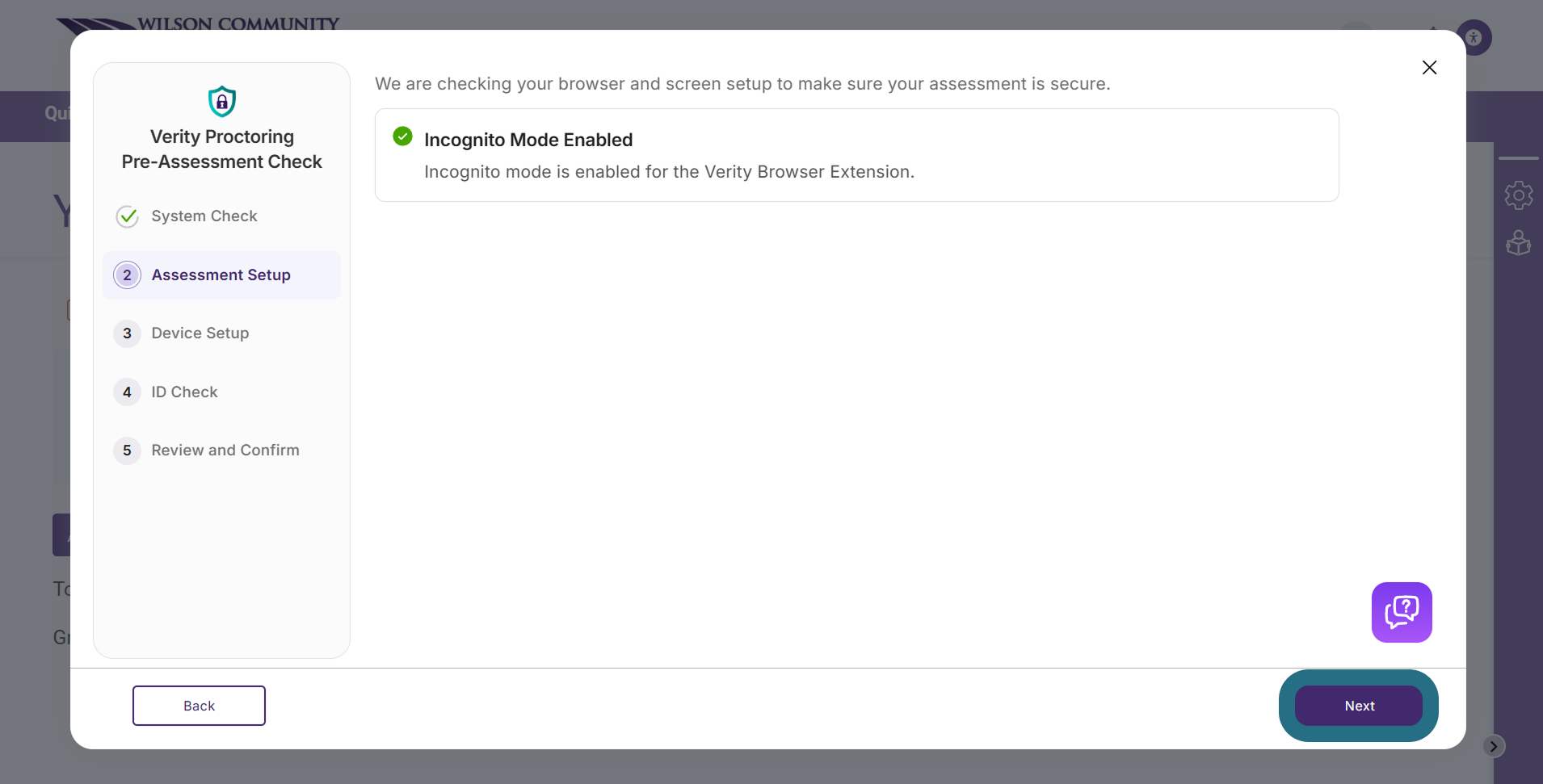This screenshot has height=784, width=1543.
Task: Click the Back button
Action: click(x=199, y=706)
